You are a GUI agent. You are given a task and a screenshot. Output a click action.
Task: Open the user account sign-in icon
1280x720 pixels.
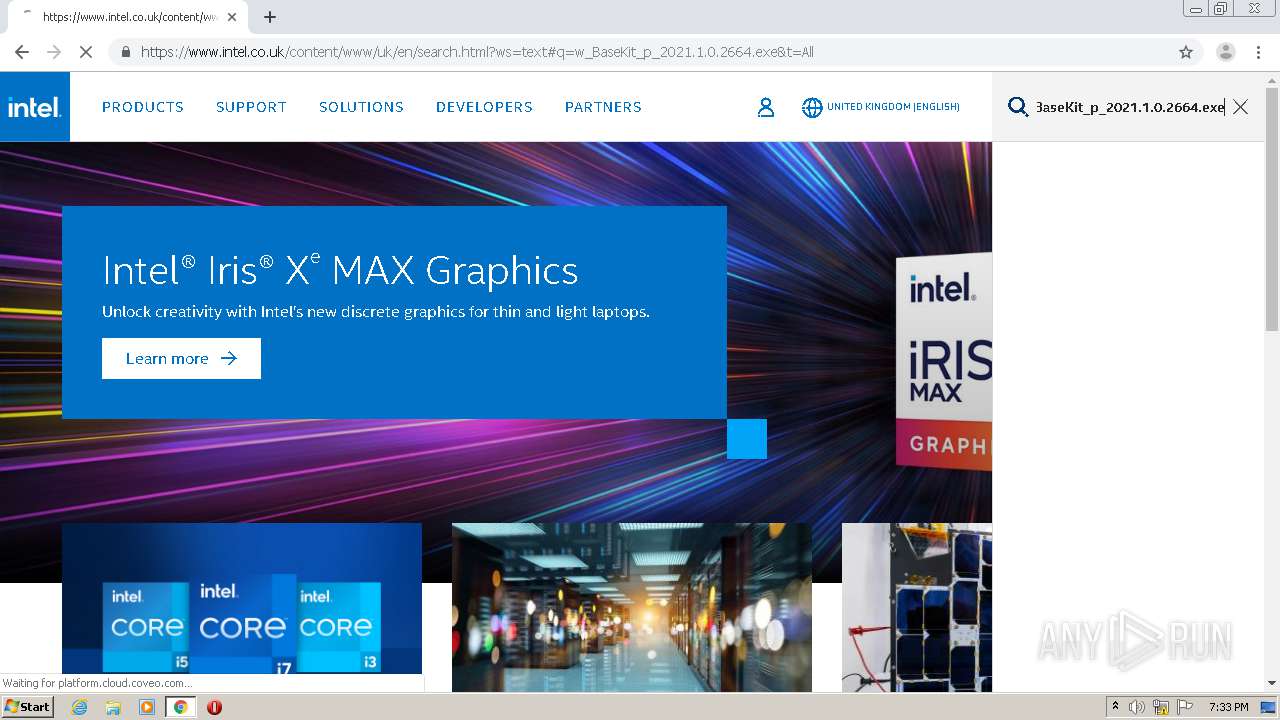point(766,107)
